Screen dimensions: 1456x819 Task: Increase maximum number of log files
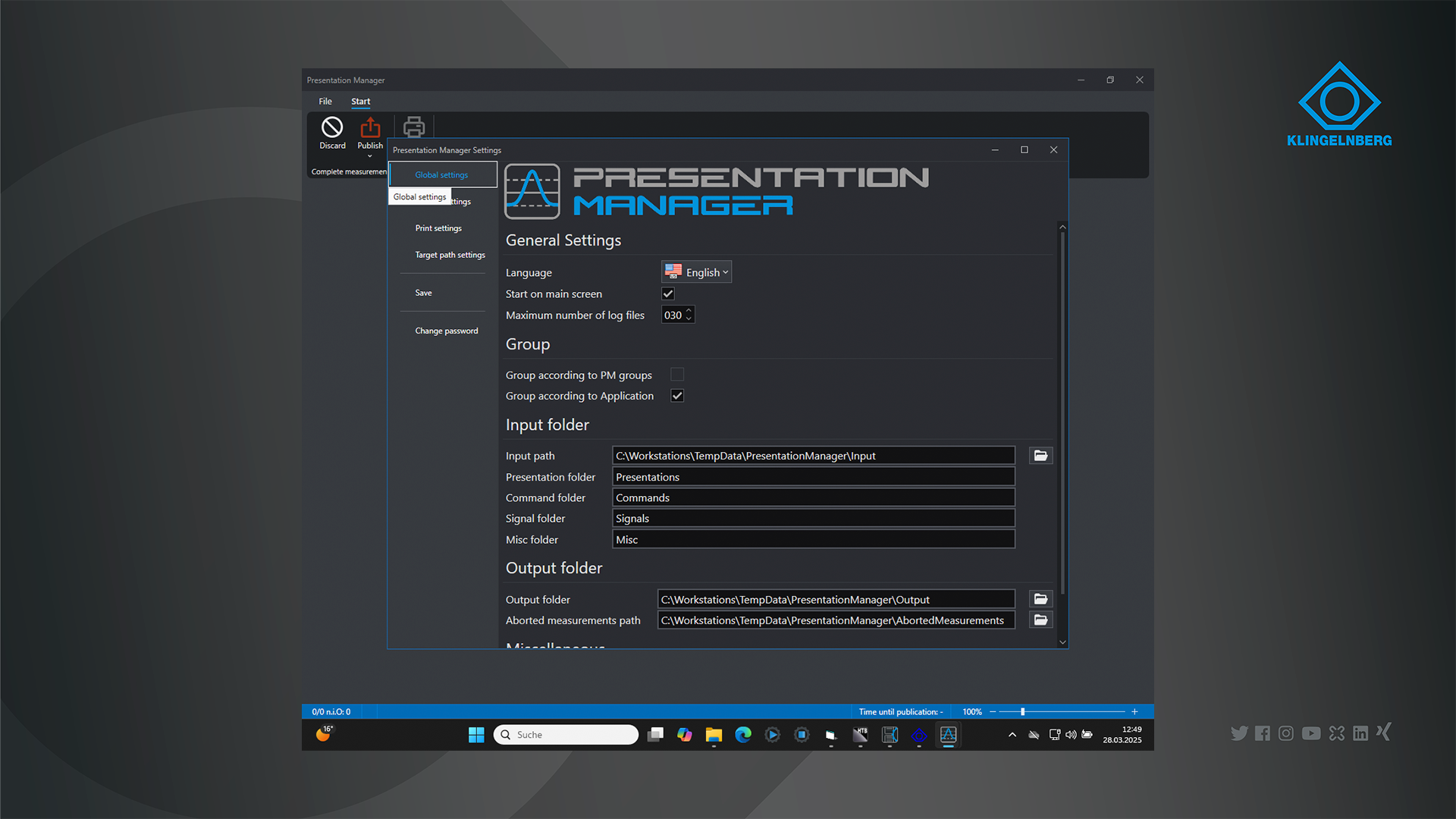tap(689, 311)
